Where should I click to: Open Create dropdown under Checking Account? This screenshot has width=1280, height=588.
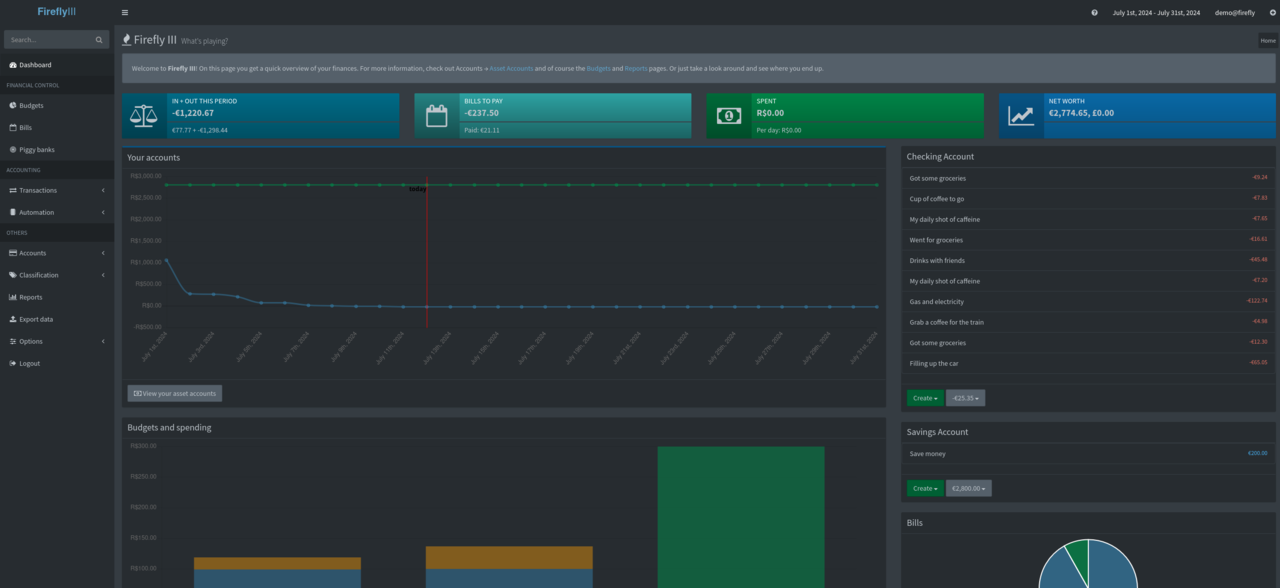pos(925,398)
